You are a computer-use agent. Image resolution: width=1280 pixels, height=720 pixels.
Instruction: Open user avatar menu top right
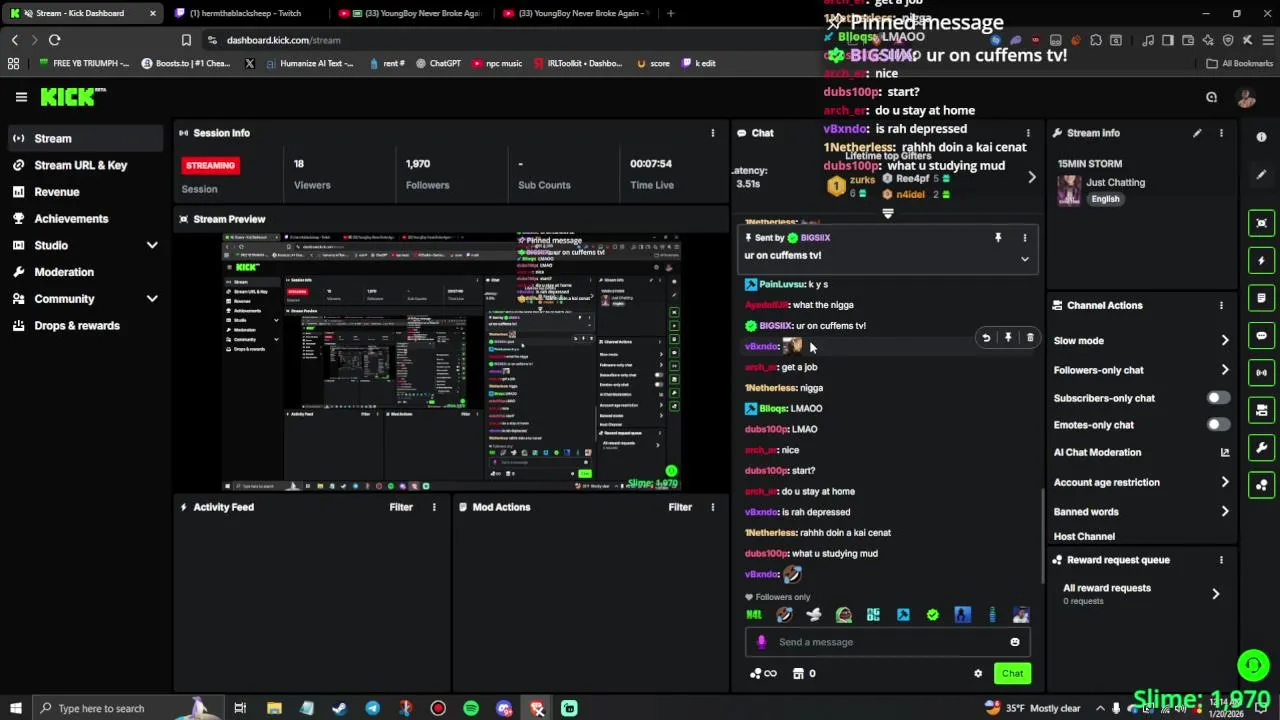coord(1246,97)
